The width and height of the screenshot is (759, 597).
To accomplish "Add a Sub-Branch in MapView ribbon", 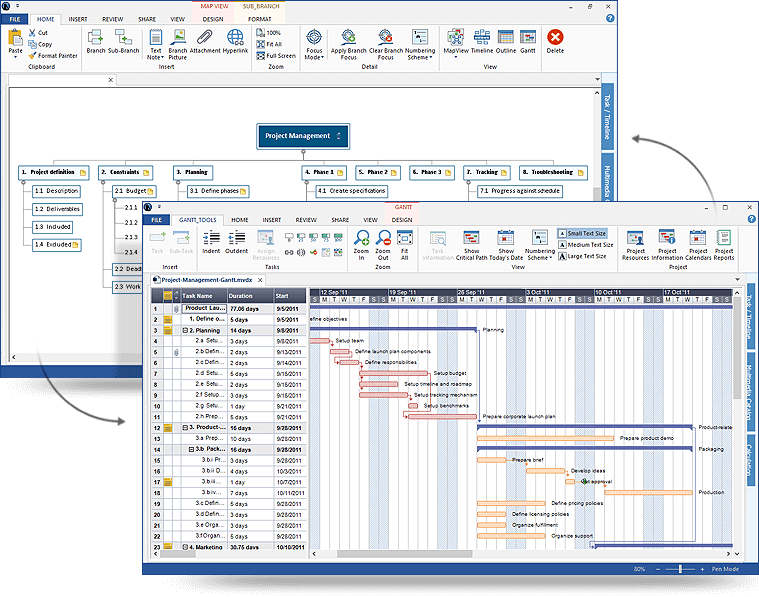I will [x=123, y=41].
